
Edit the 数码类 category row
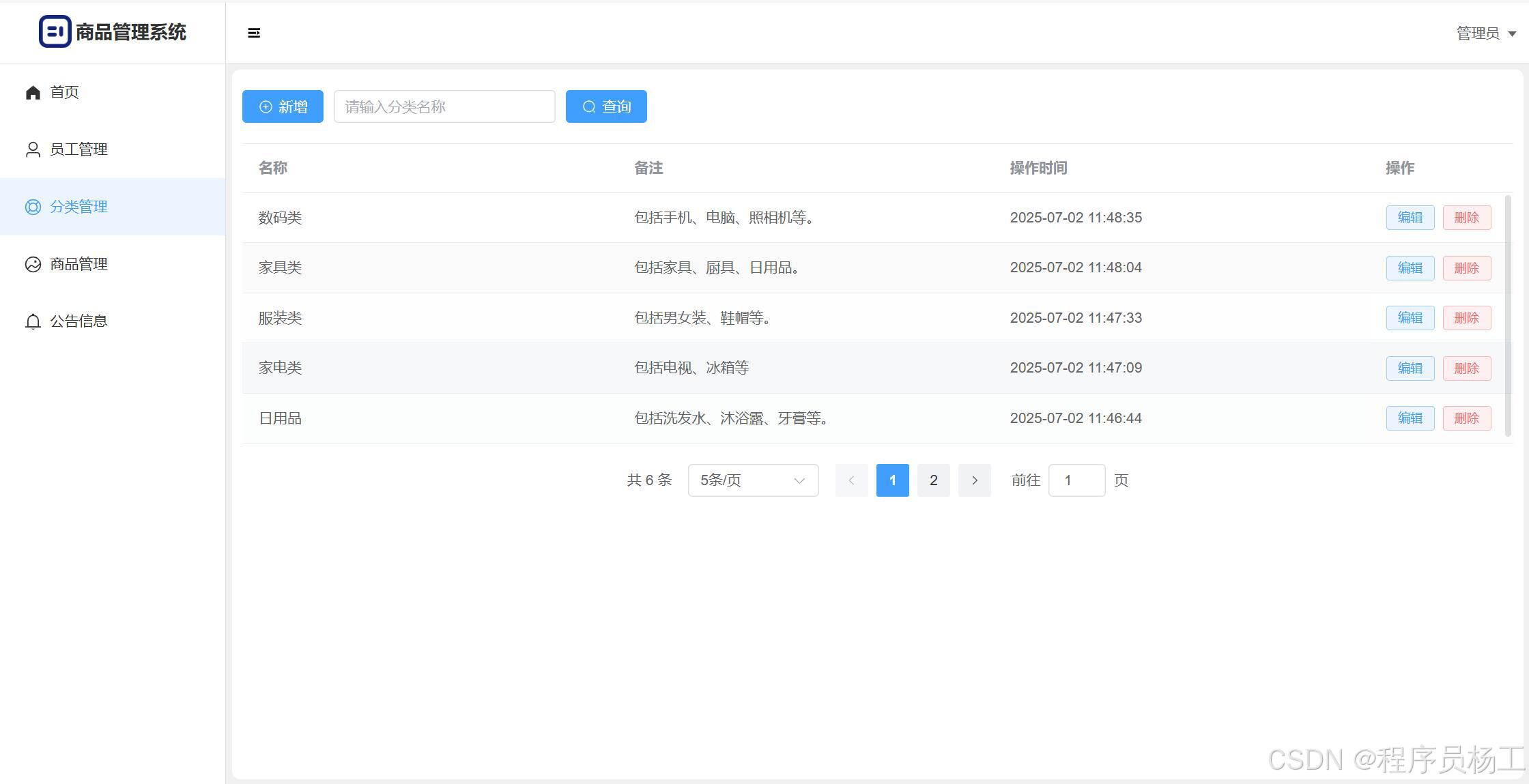(1410, 218)
